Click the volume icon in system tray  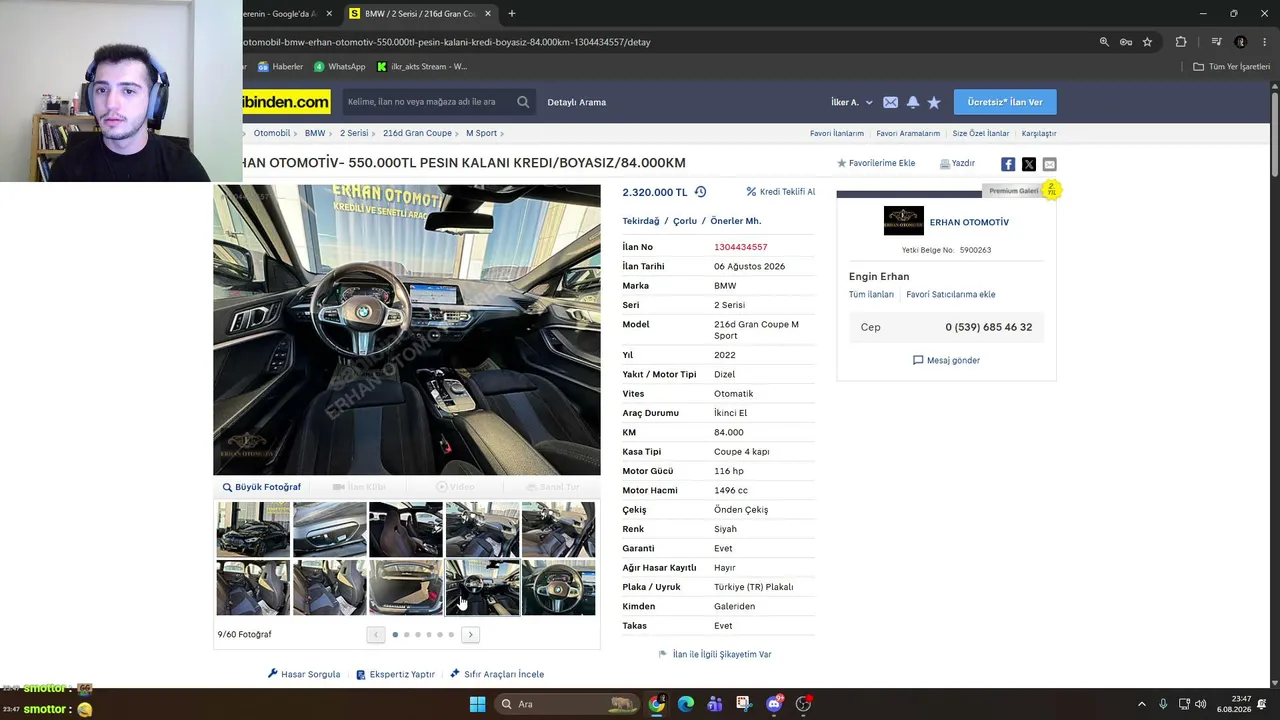tap(1200, 704)
